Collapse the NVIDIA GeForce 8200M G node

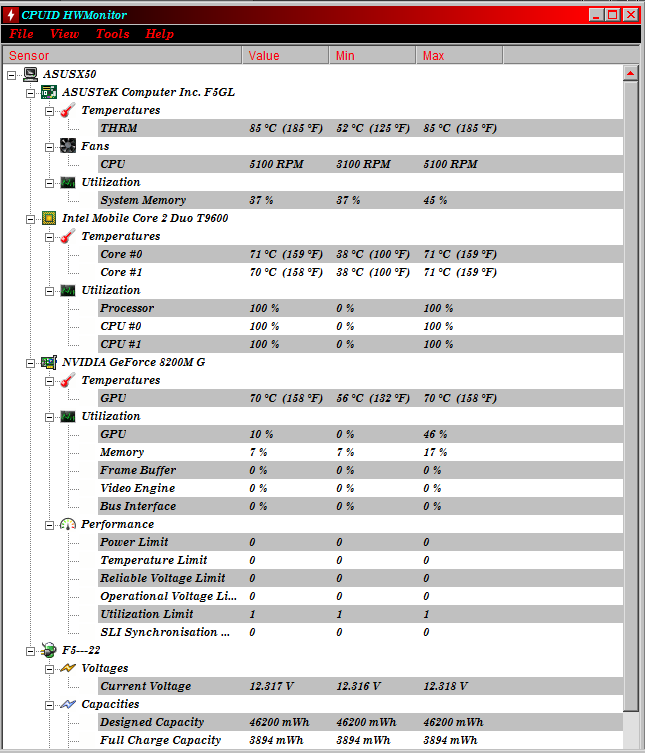30,364
